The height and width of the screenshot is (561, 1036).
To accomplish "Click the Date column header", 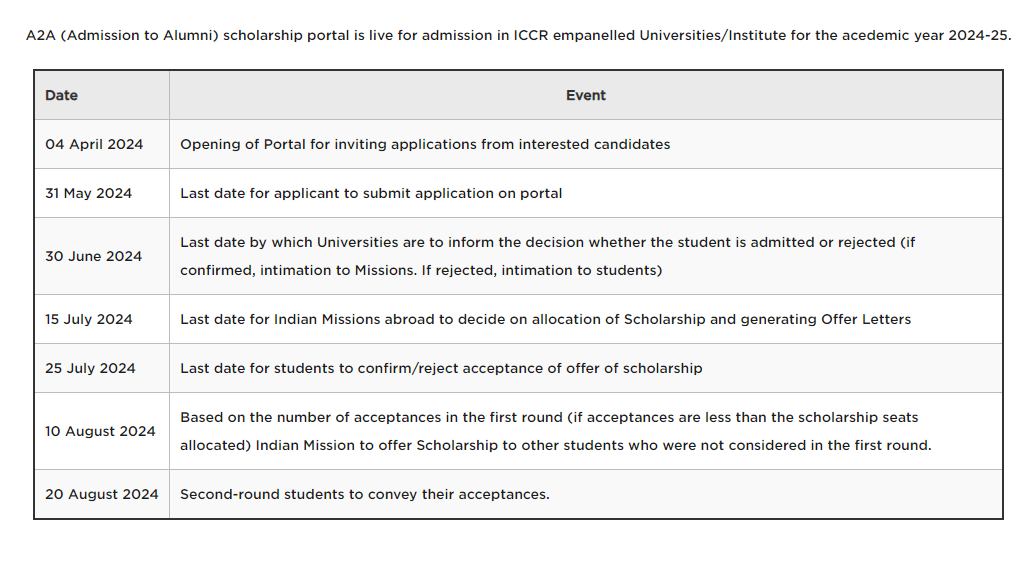I will click(102, 95).
